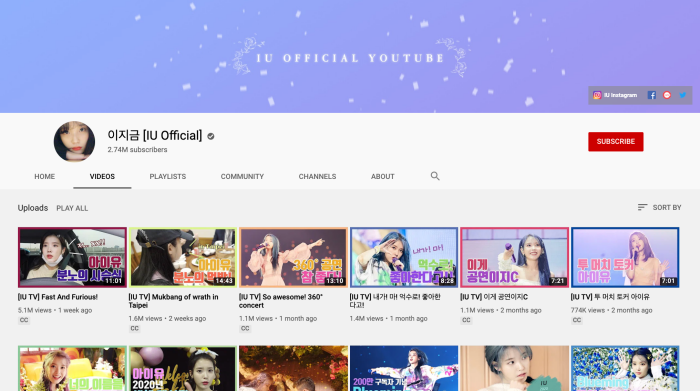The image size is (700, 391).
Task: Open the second-row thumbnail with the yellow couch
Action: [x=72, y=368]
